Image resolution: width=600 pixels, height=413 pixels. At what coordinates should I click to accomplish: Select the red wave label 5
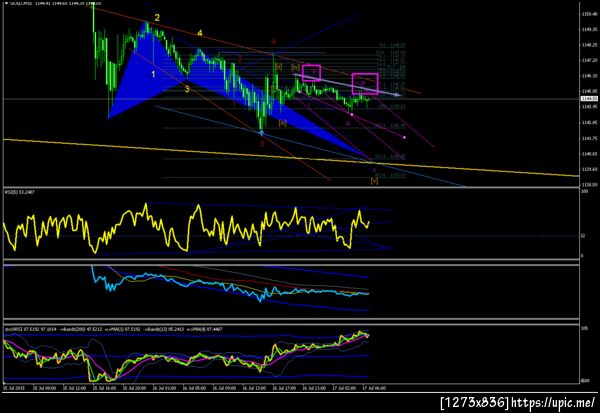pyautogui.click(x=262, y=144)
